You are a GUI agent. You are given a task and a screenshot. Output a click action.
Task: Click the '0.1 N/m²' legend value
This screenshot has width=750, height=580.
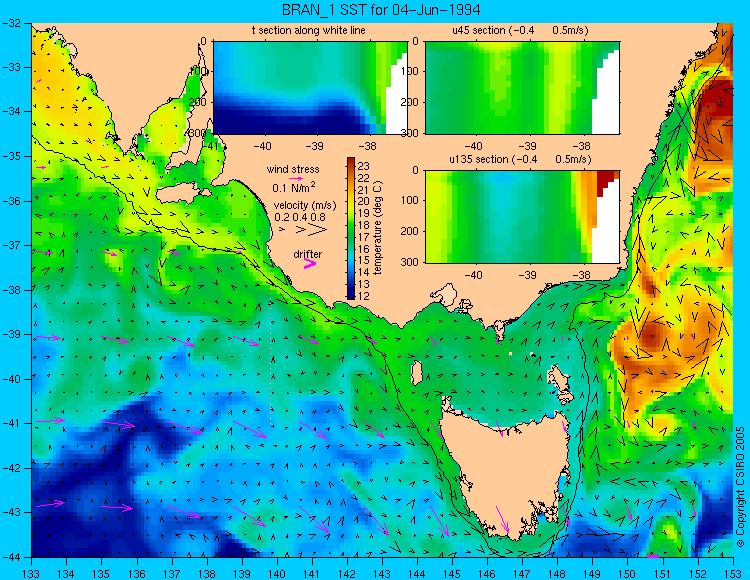click(x=294, y=187)
